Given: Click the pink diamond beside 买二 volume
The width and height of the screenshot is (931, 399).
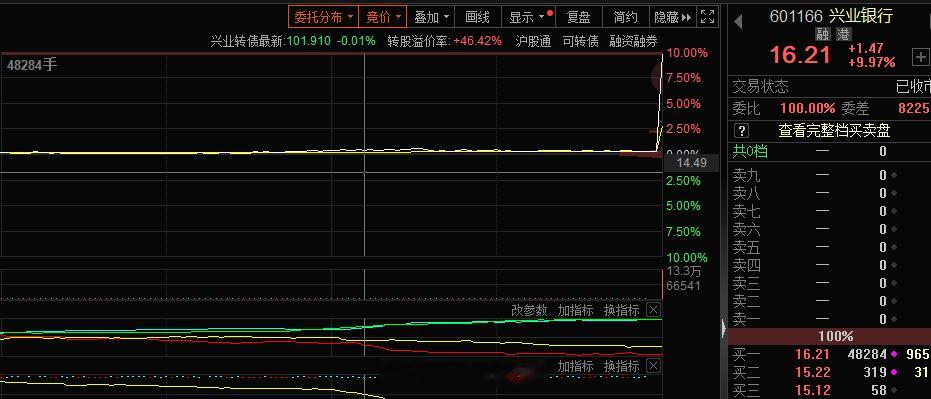Looking at the screenshot, I should tap(894, 372).
